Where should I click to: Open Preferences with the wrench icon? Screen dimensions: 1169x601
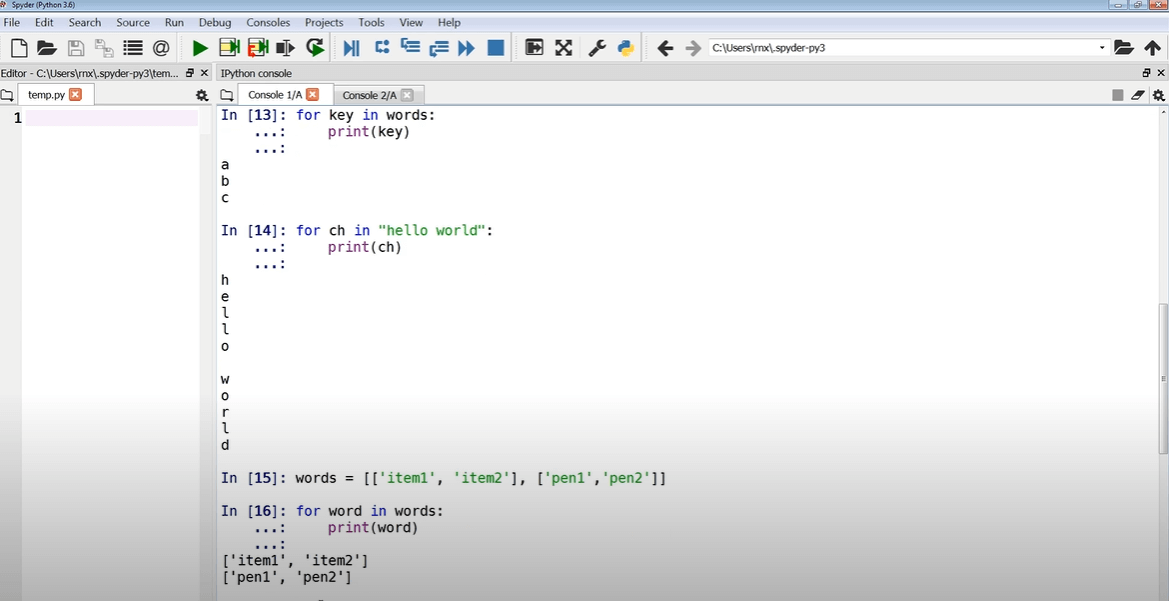(x=597, y=48)
